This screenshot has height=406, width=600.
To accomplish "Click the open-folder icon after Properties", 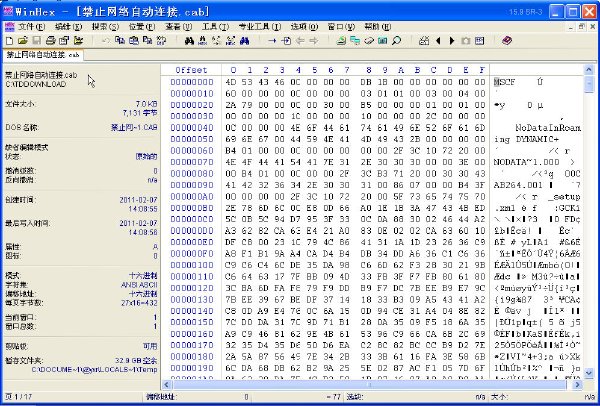I will [78, 41].
